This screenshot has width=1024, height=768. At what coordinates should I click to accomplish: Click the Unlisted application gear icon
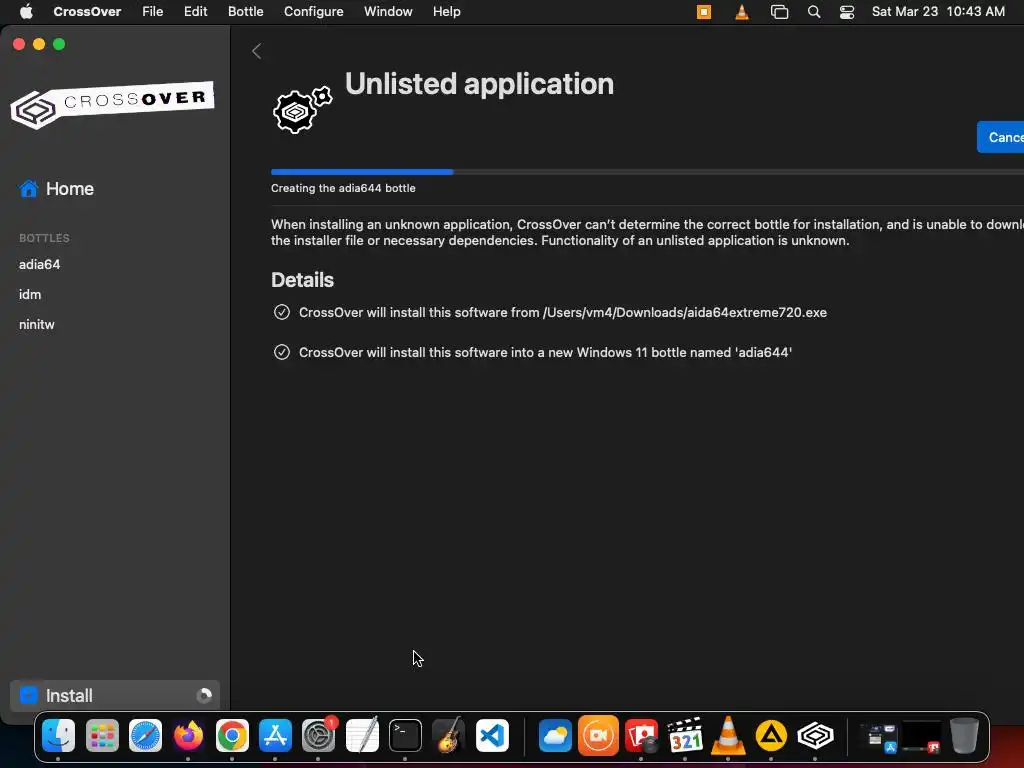[302, 109]
